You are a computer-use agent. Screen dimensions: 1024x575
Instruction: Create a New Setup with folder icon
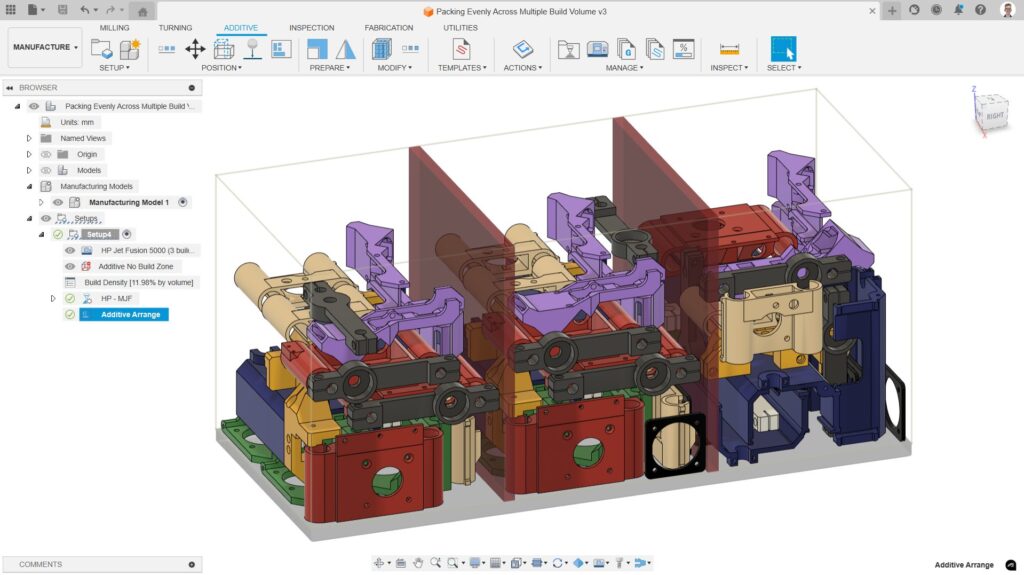(x=101, y=49)
